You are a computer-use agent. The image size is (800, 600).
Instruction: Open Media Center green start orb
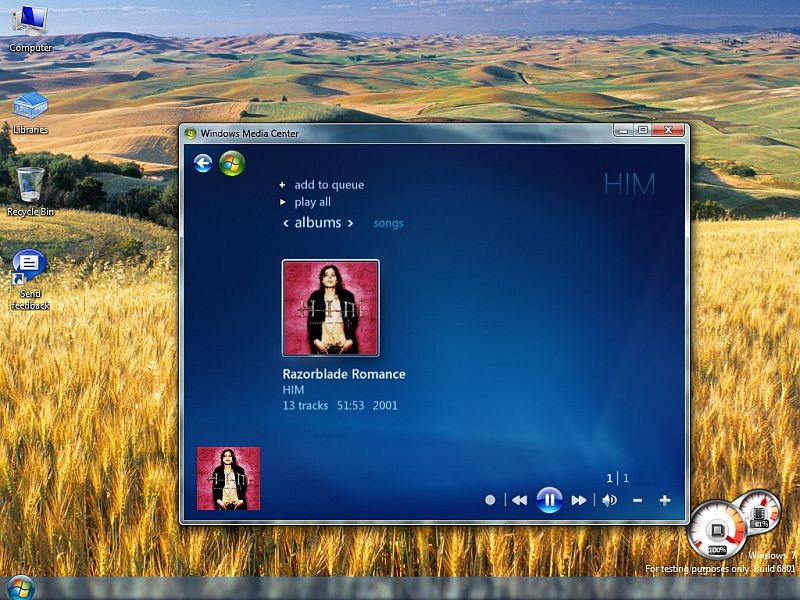click(x=232, y=163)
